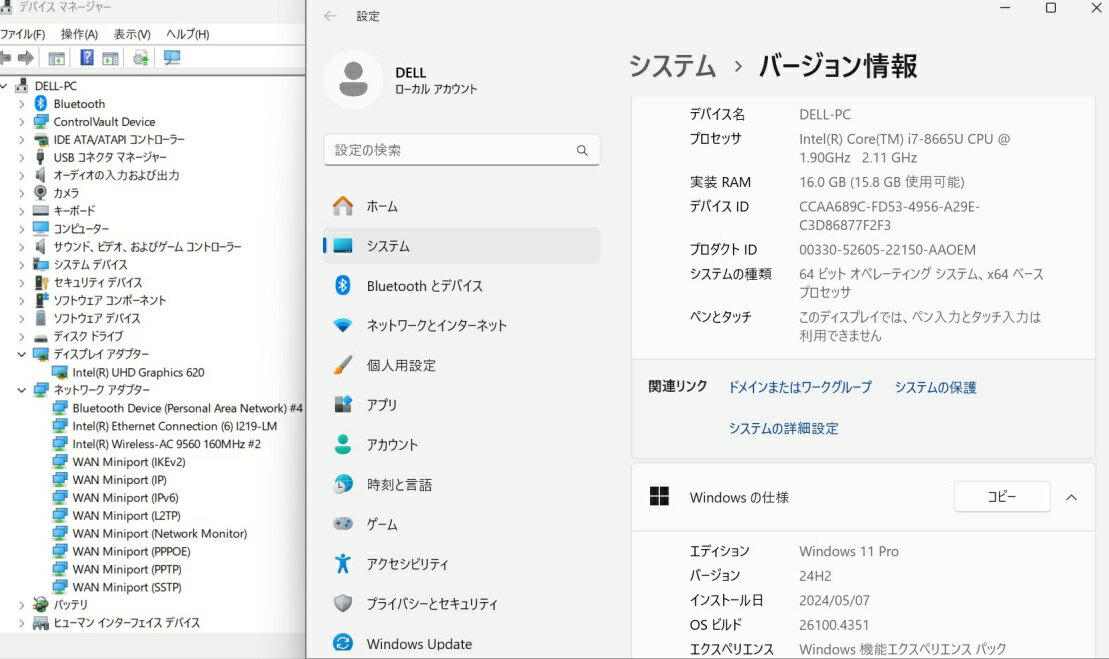Open the 操作(A) menu

pyautogui.click(x=79, y=34)
